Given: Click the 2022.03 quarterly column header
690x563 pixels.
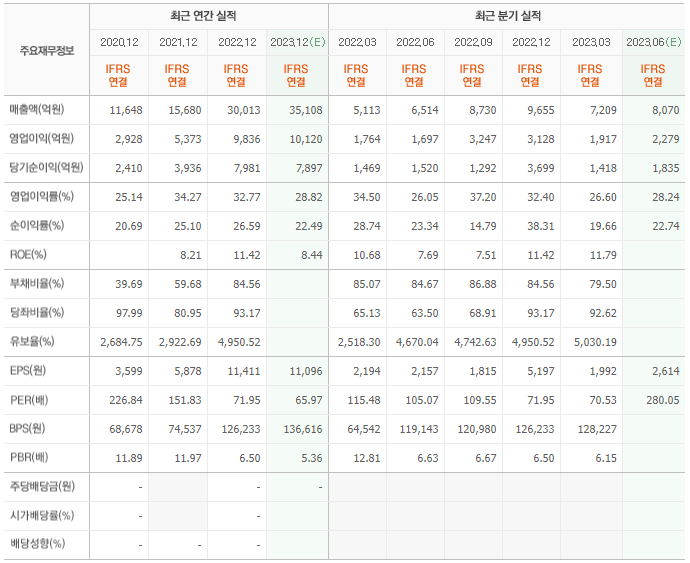Looking at the screenshot, I should [357, 42].
